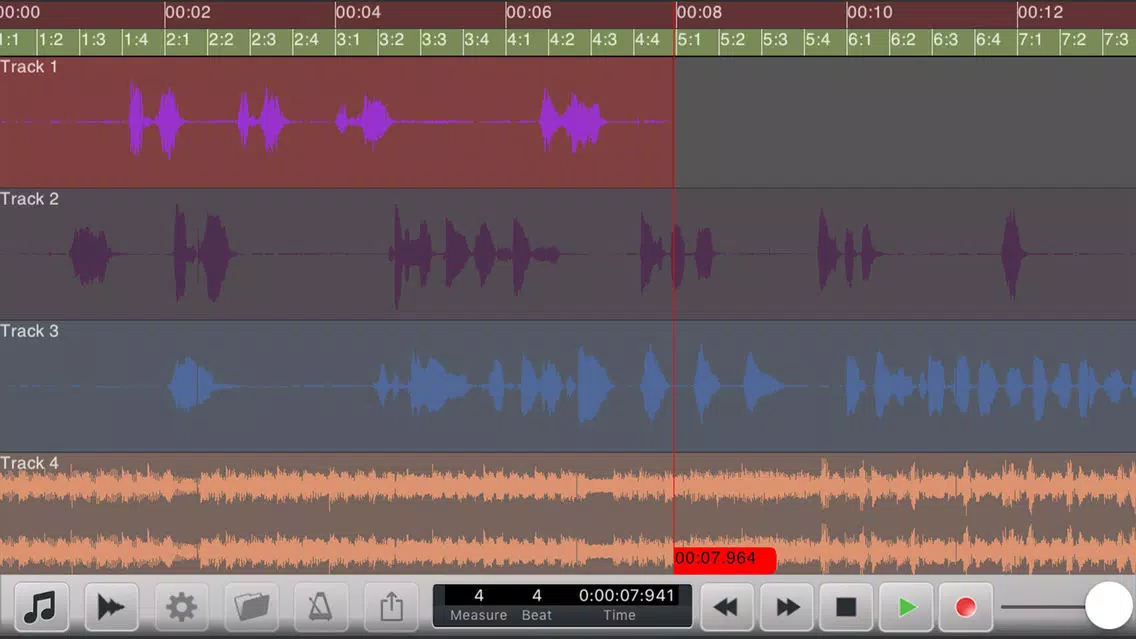Select Track 4 label
The height and width of the screenshot is (639, 1136).
pyautogui.click(x=30, y=463)
